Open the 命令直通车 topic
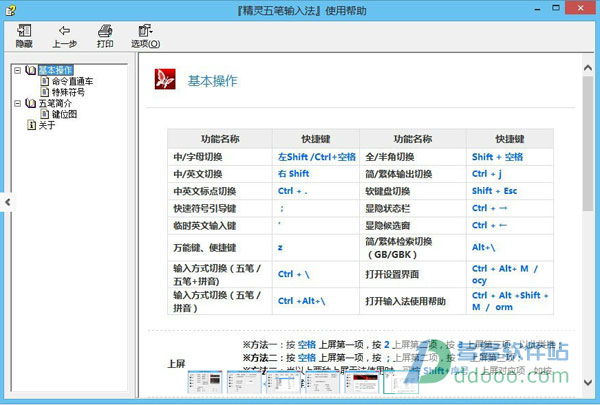This screenshot has width=600, height=405. (72, 81)
